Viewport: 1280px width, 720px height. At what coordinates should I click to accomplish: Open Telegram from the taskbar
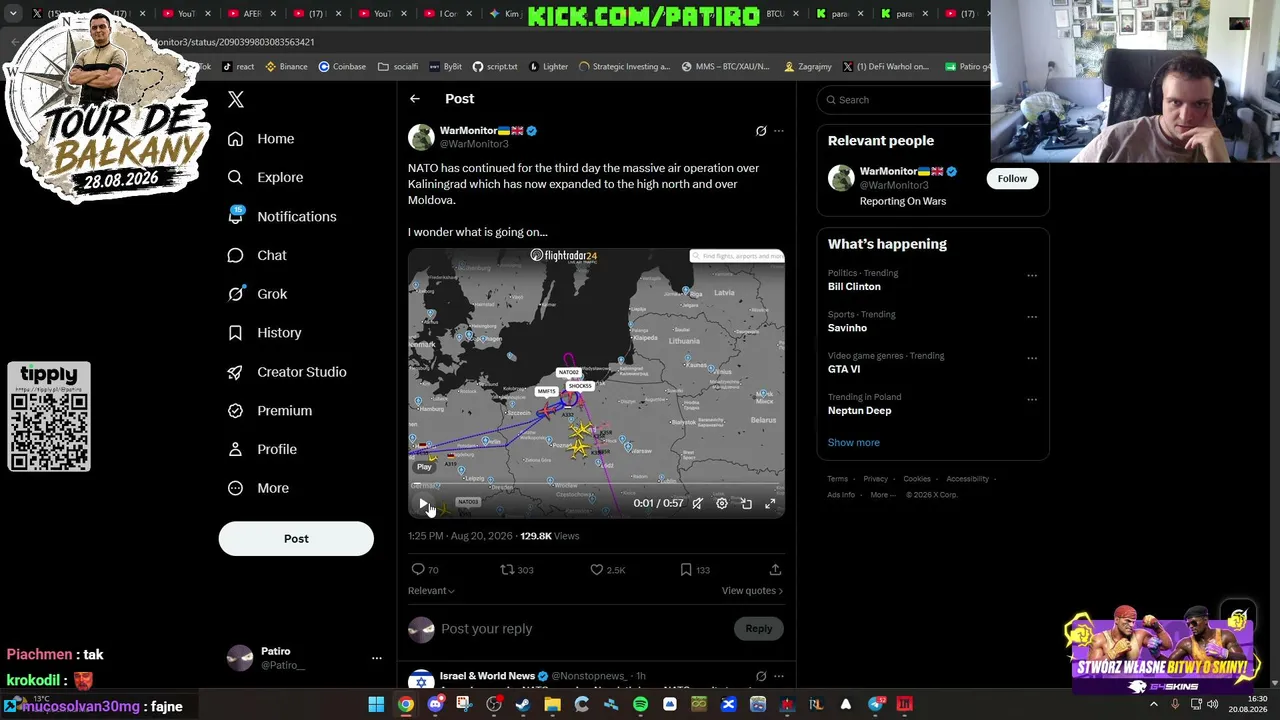click(876, 705)
